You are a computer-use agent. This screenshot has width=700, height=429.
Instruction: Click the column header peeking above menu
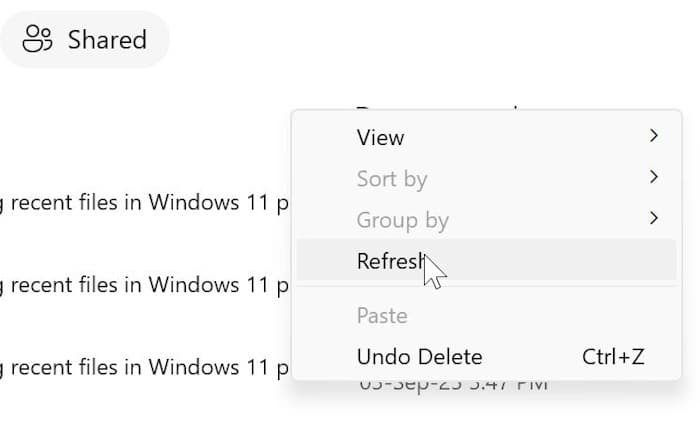(440, 107)
